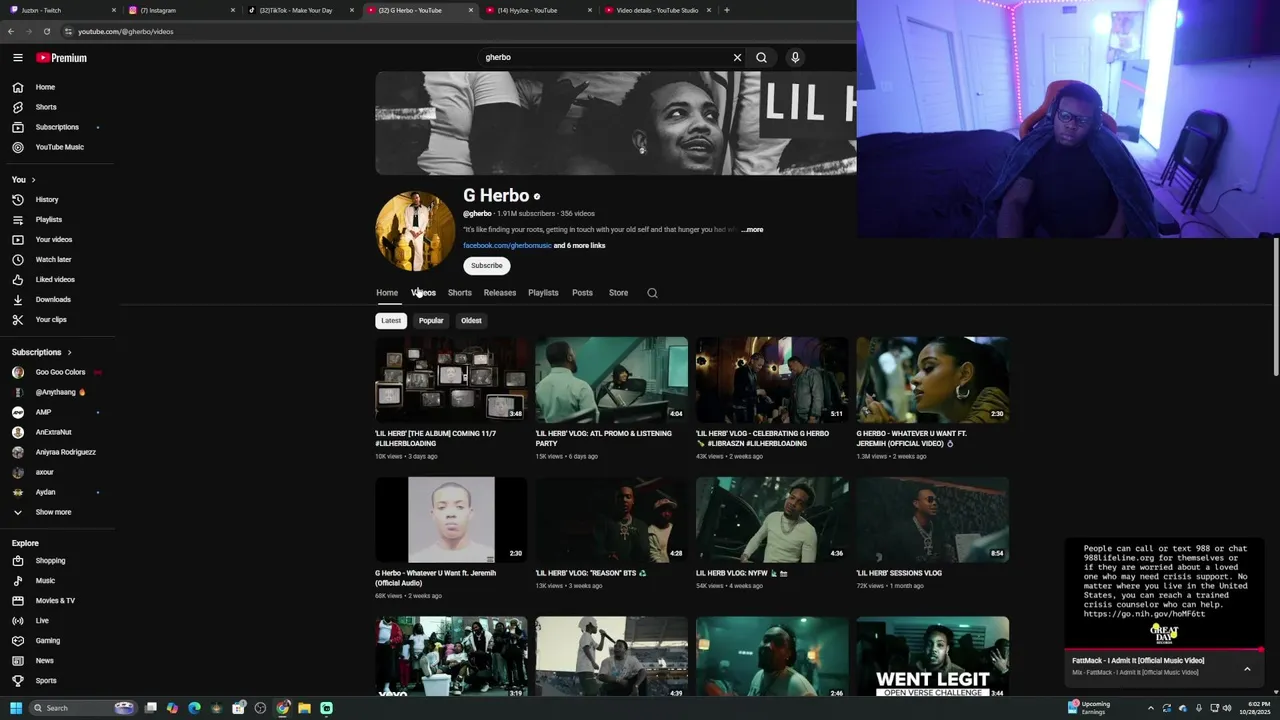Switch to the channel Home tab

[x=387, y=293]
